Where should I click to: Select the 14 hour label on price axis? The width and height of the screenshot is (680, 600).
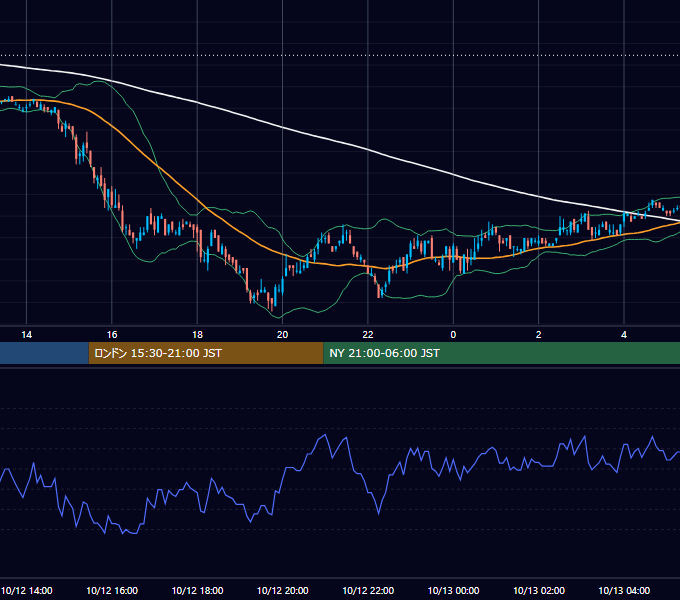tap(26, 335)
